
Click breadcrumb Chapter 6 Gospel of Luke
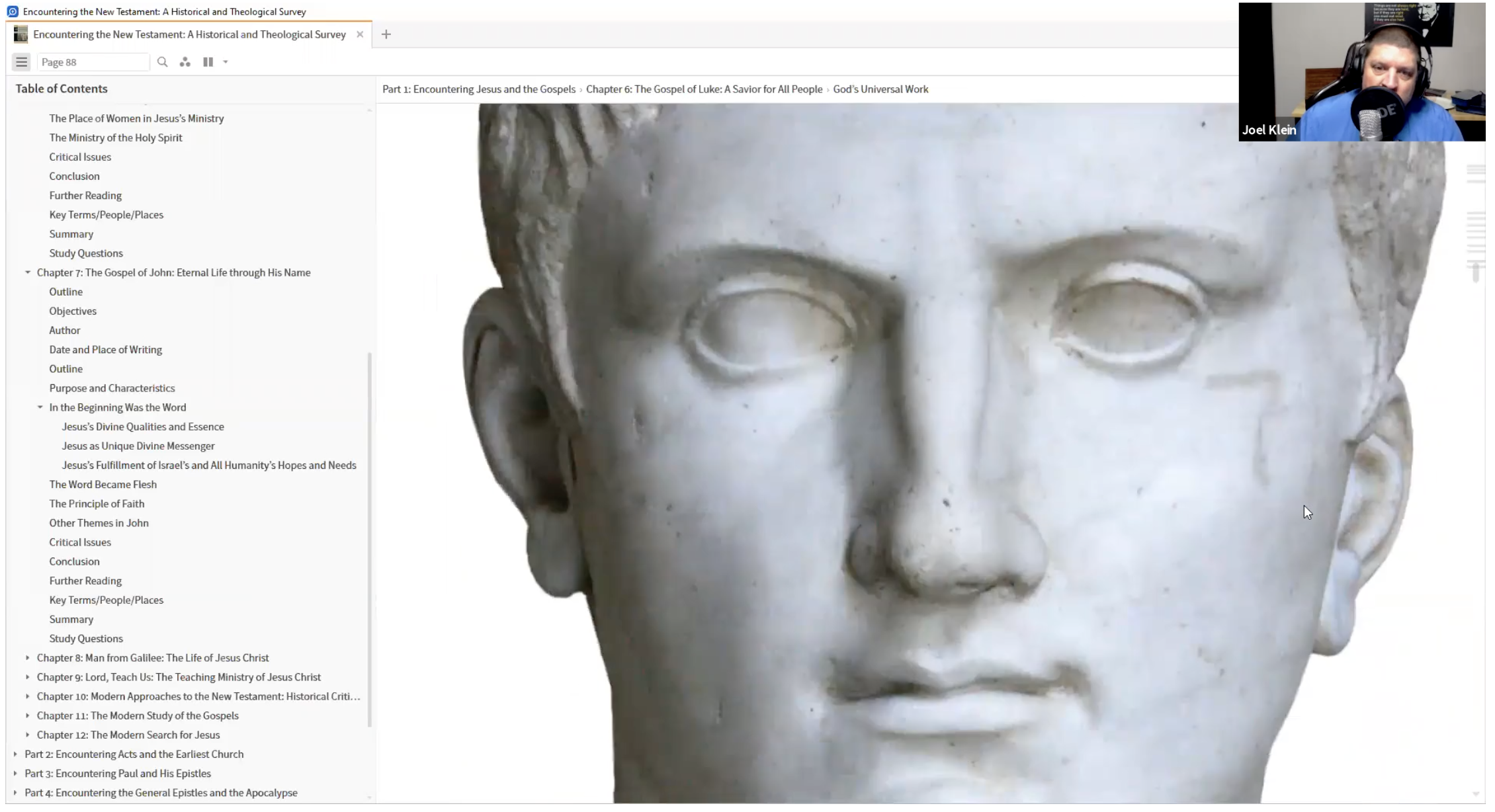pos(704,89)
